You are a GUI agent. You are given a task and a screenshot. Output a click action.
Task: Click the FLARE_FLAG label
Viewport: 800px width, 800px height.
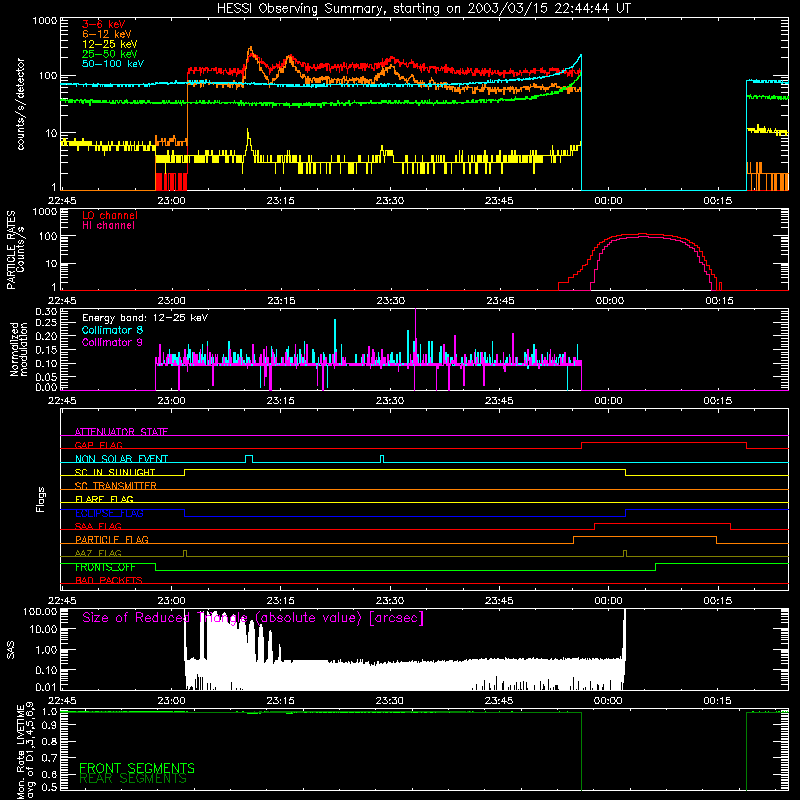tap(104, 499)
